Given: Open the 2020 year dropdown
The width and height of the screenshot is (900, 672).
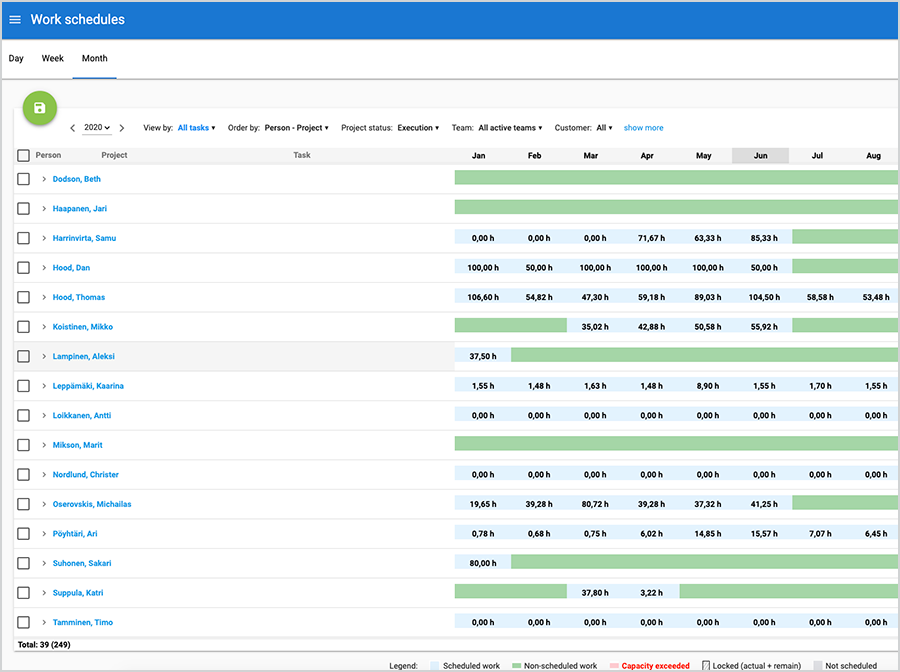Looking at the screenshot, I should click(97, 127).
